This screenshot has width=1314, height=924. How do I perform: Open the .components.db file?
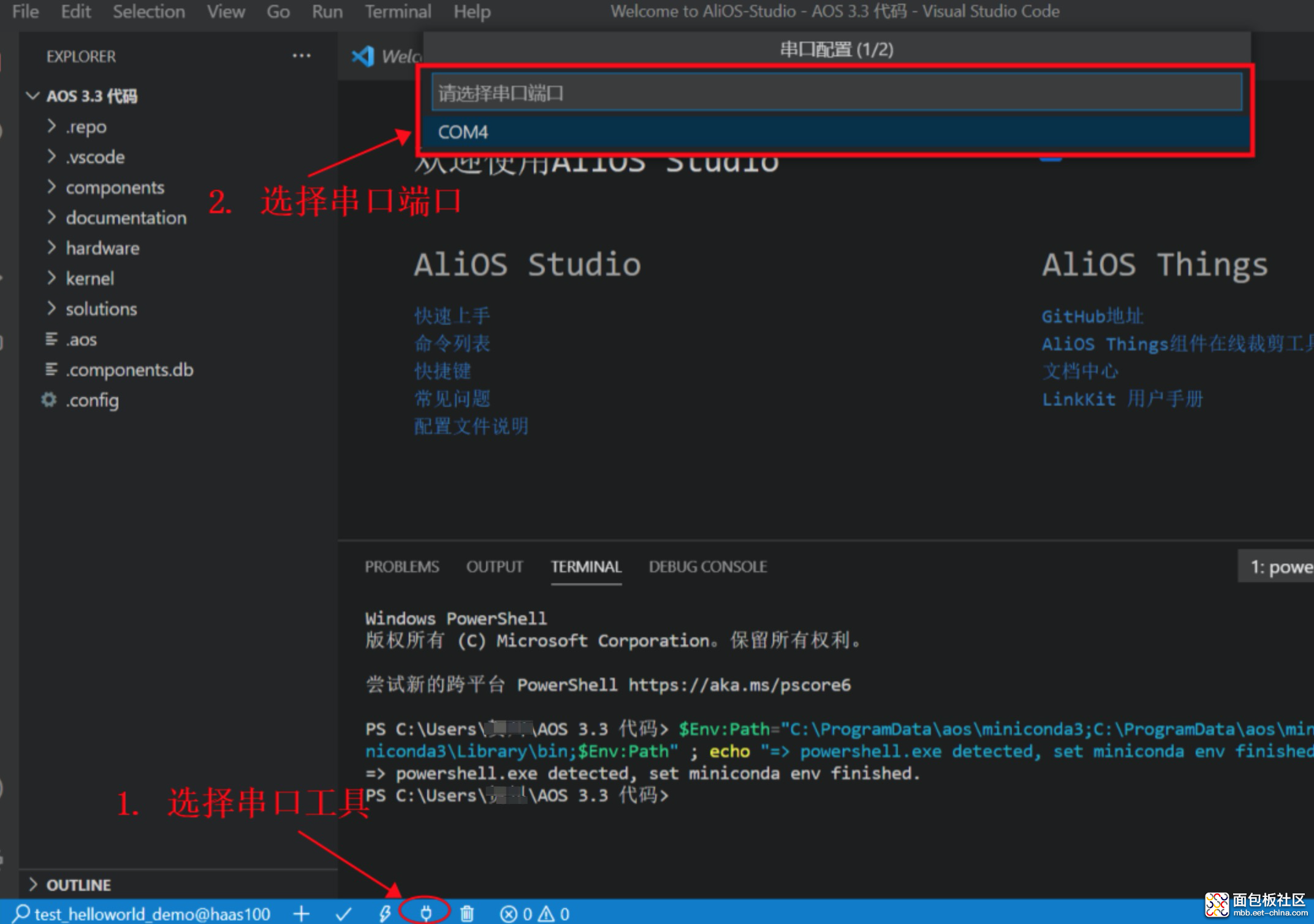129,369
